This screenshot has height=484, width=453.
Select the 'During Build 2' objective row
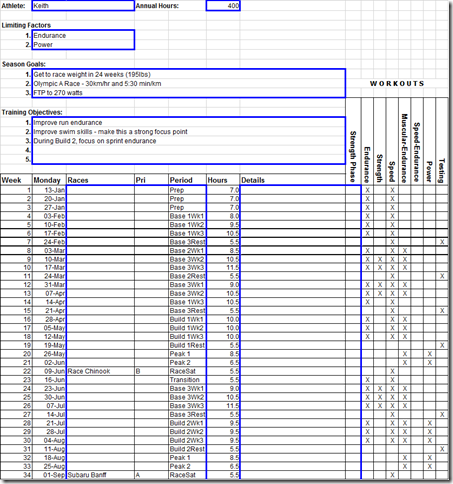(x=189, y=141)
